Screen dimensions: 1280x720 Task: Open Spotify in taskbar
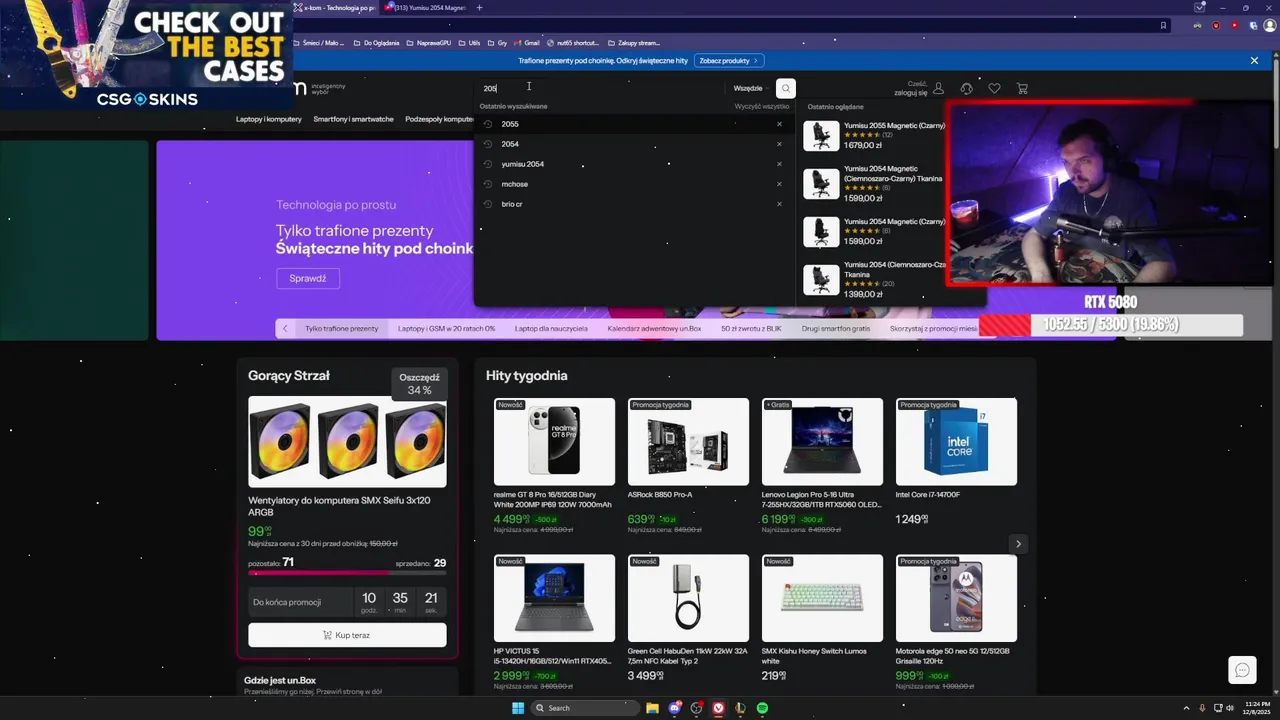pos(762,708)
